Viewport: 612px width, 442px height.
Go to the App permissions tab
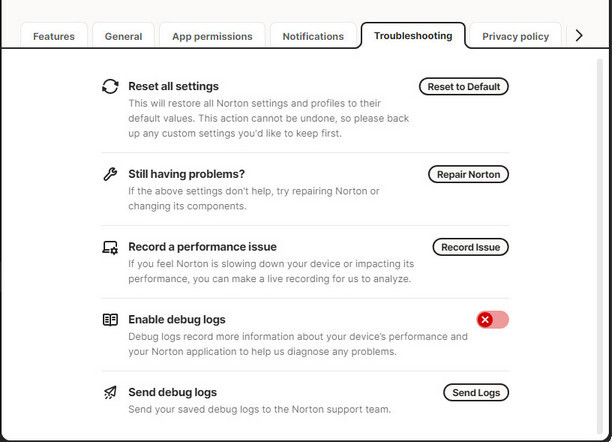[212, 36]
